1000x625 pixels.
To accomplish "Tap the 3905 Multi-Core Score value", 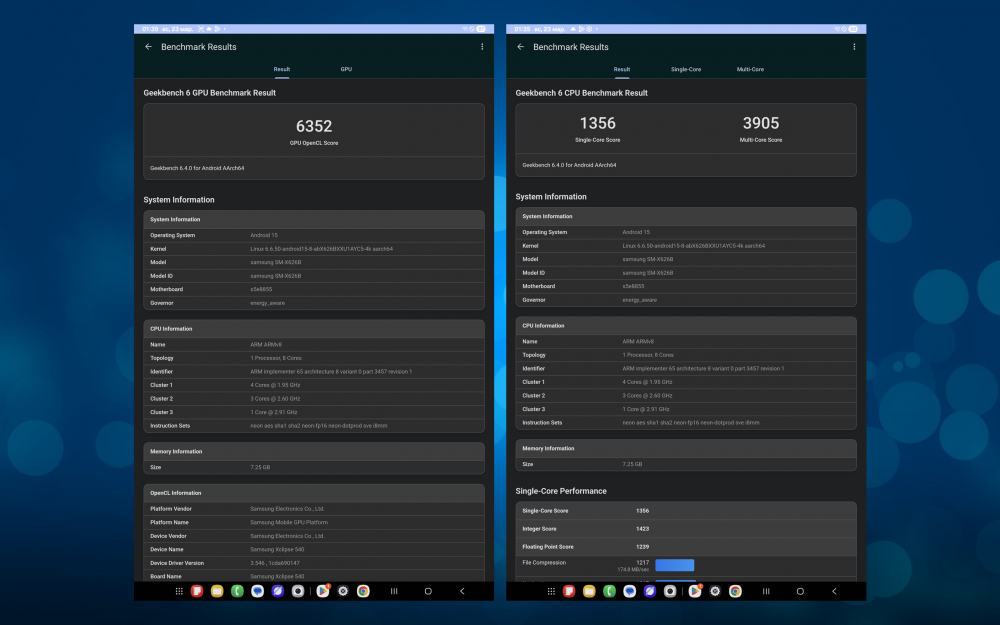I will [x=761, y=123].
